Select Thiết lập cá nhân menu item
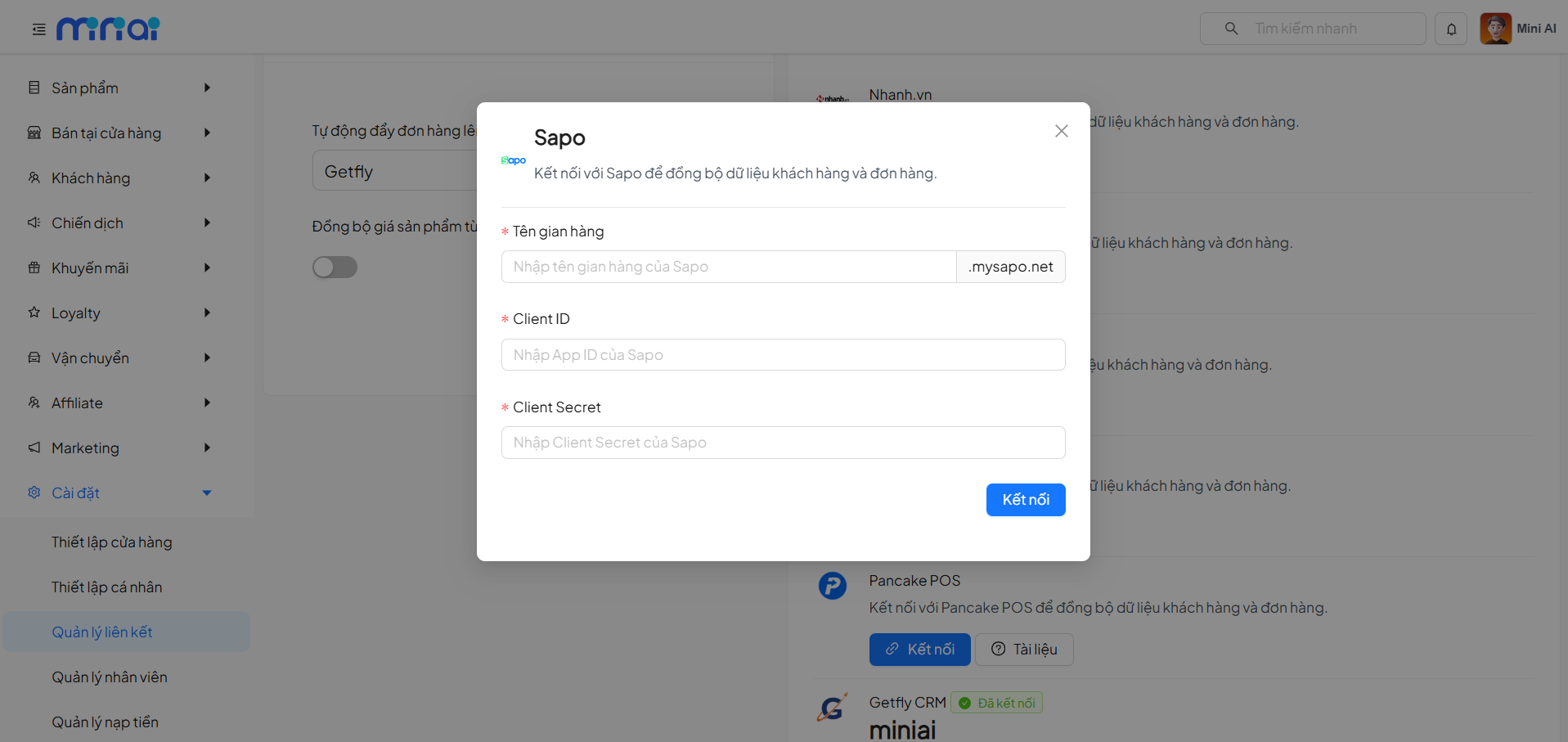This screenshot has height=742, width=1568. [x=106, y=587]
